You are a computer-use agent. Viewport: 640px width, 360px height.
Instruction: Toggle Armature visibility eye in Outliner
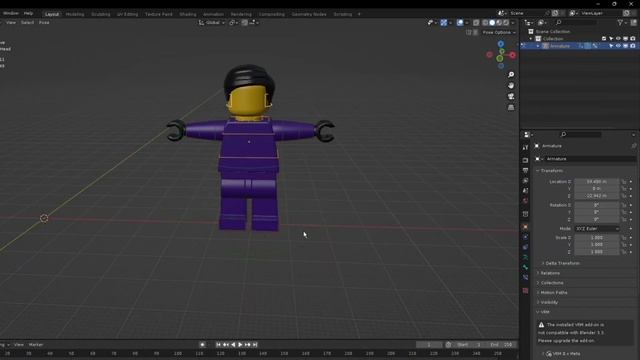click(618, 46)
